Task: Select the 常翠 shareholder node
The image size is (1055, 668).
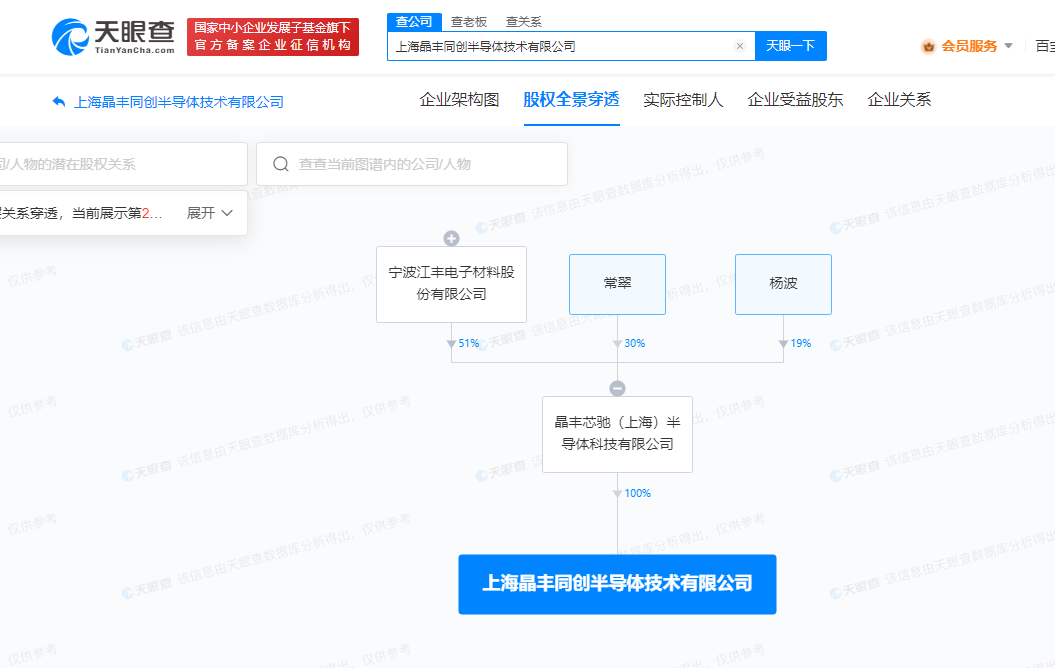Action: [x=617, y=284]
